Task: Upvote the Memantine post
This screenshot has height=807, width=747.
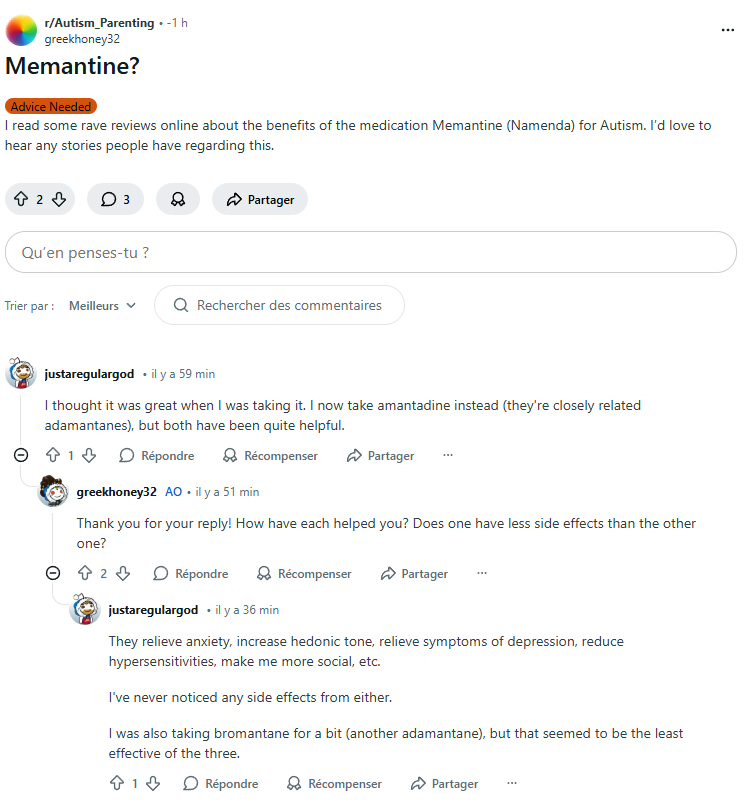Action: click(x=20, y=199)
